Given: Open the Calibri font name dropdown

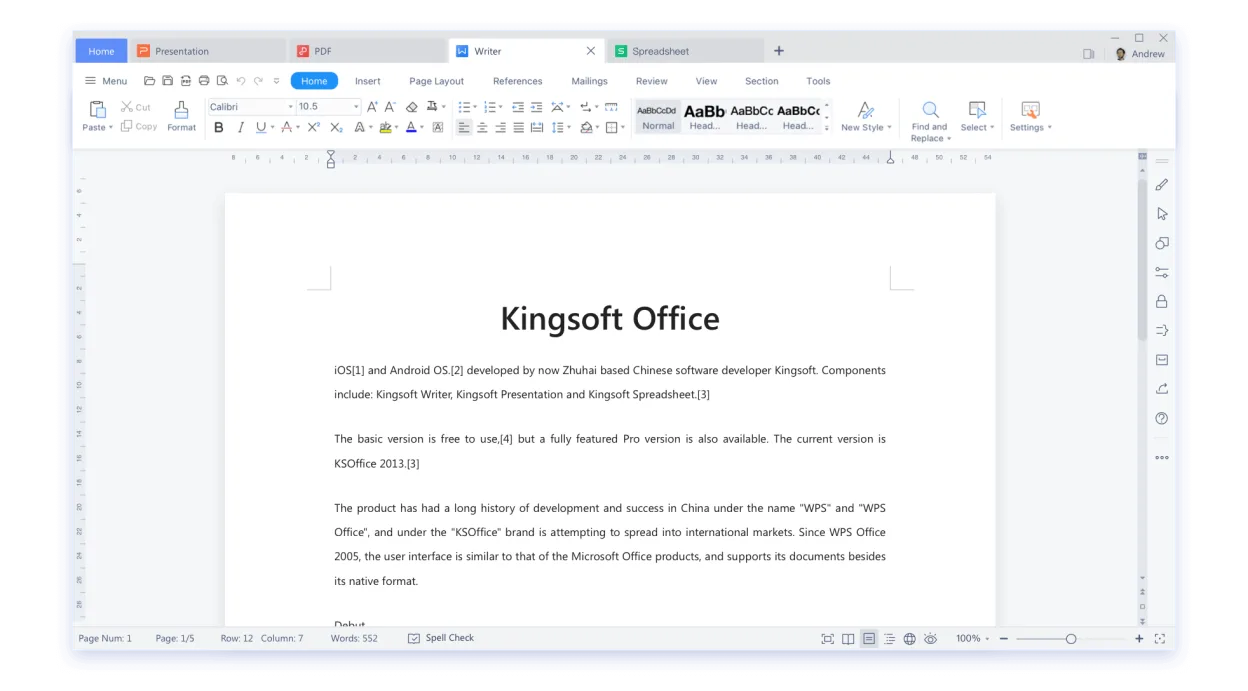Looking at the screenshot, I should click(290, 107).
